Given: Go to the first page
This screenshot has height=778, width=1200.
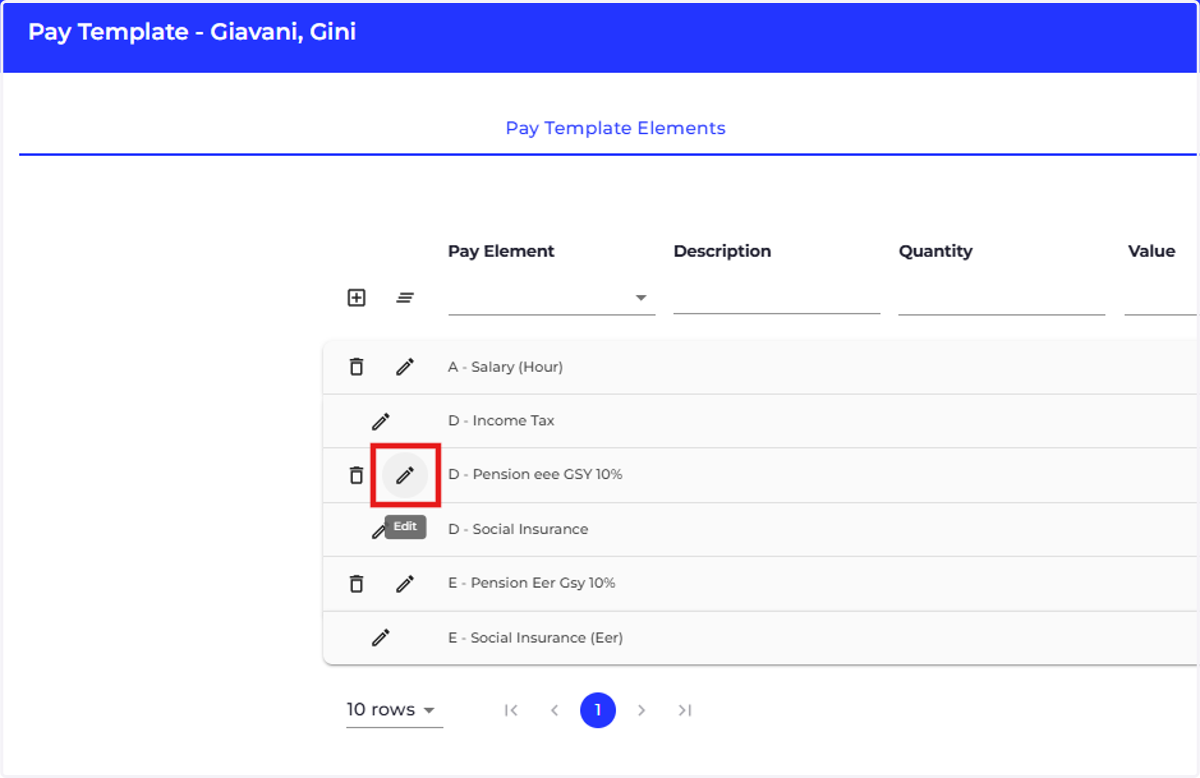Looking at the screenshot, I should tap(511, 710).
